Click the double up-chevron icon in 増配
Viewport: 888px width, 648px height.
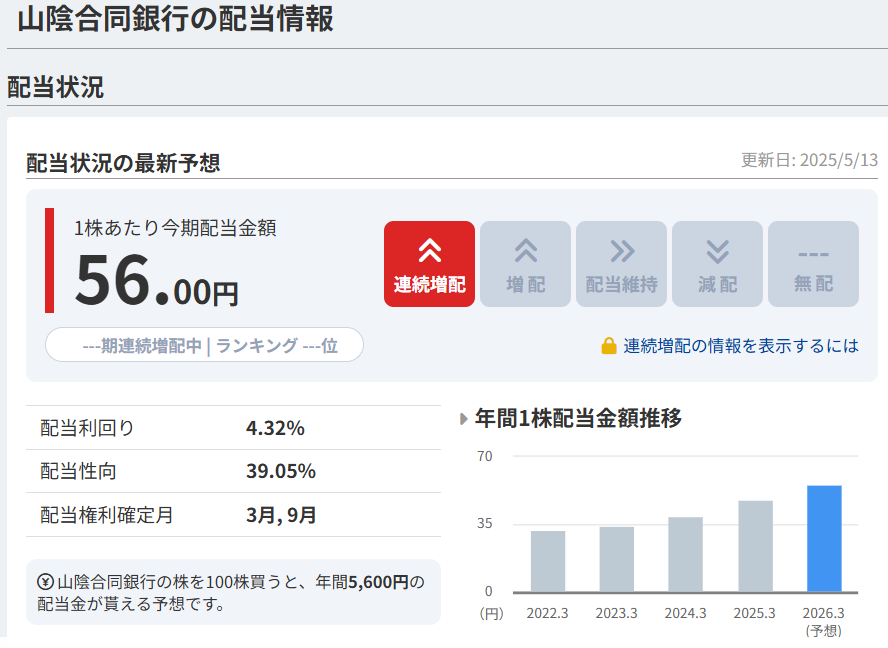point(526,250)
